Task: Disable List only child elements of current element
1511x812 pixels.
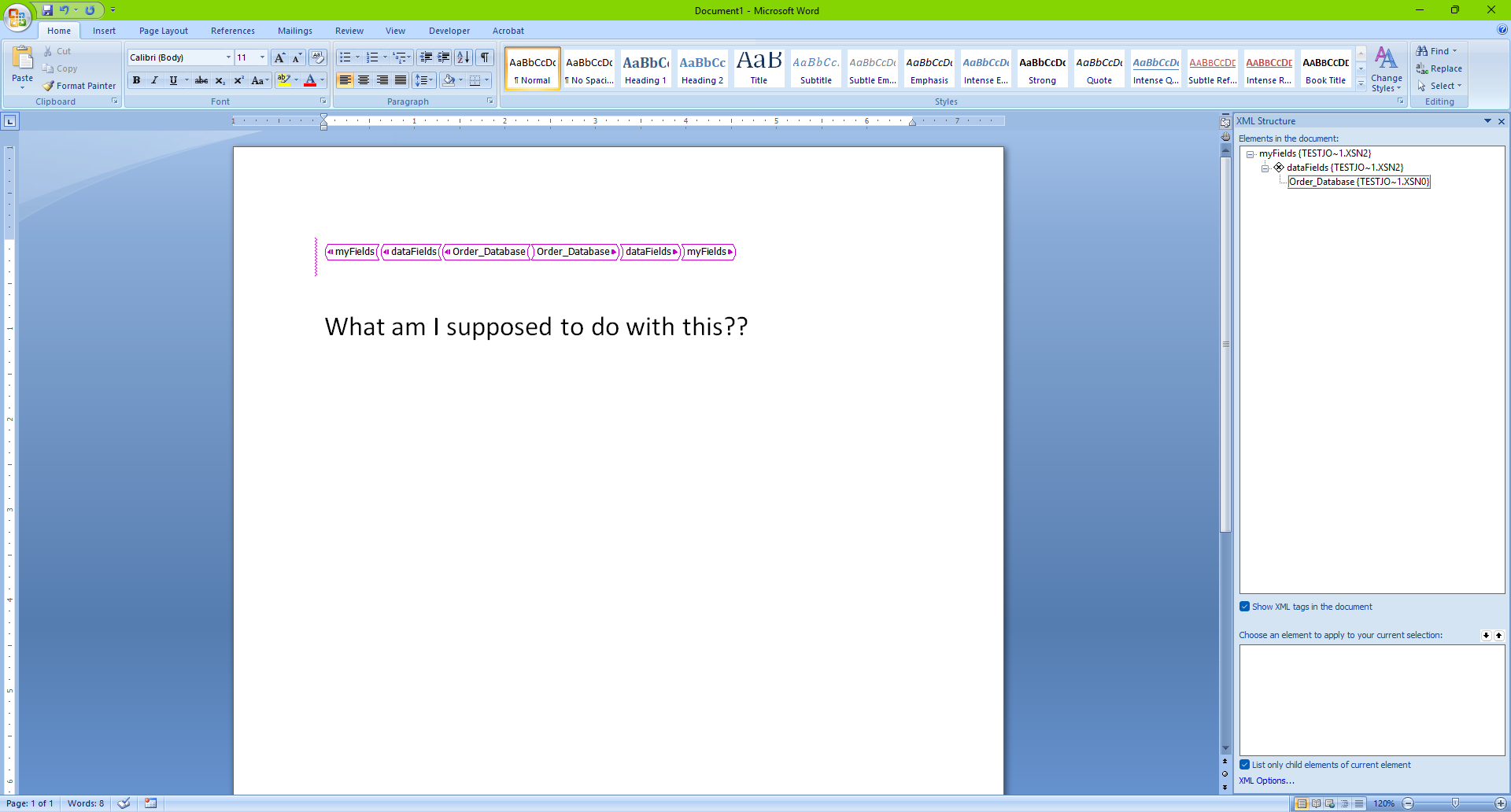Action: 1244,764
